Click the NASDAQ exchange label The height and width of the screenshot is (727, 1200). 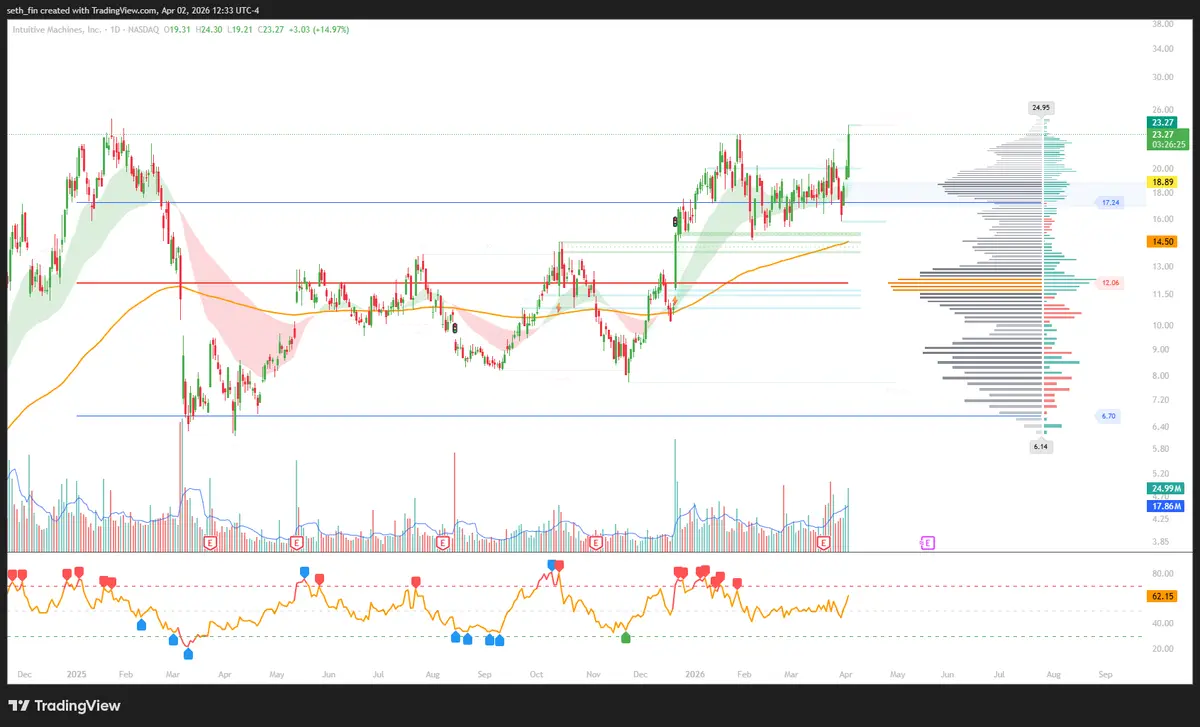point(143,30)
